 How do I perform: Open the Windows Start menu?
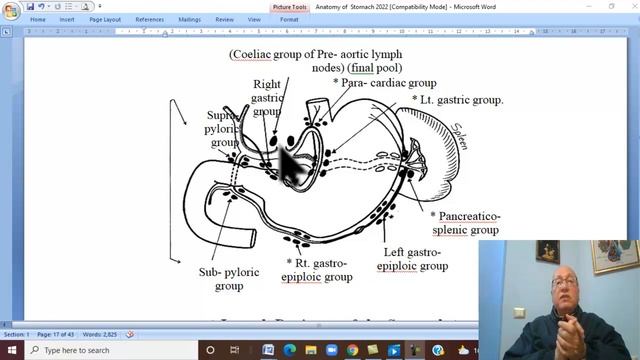click(12, 350)
